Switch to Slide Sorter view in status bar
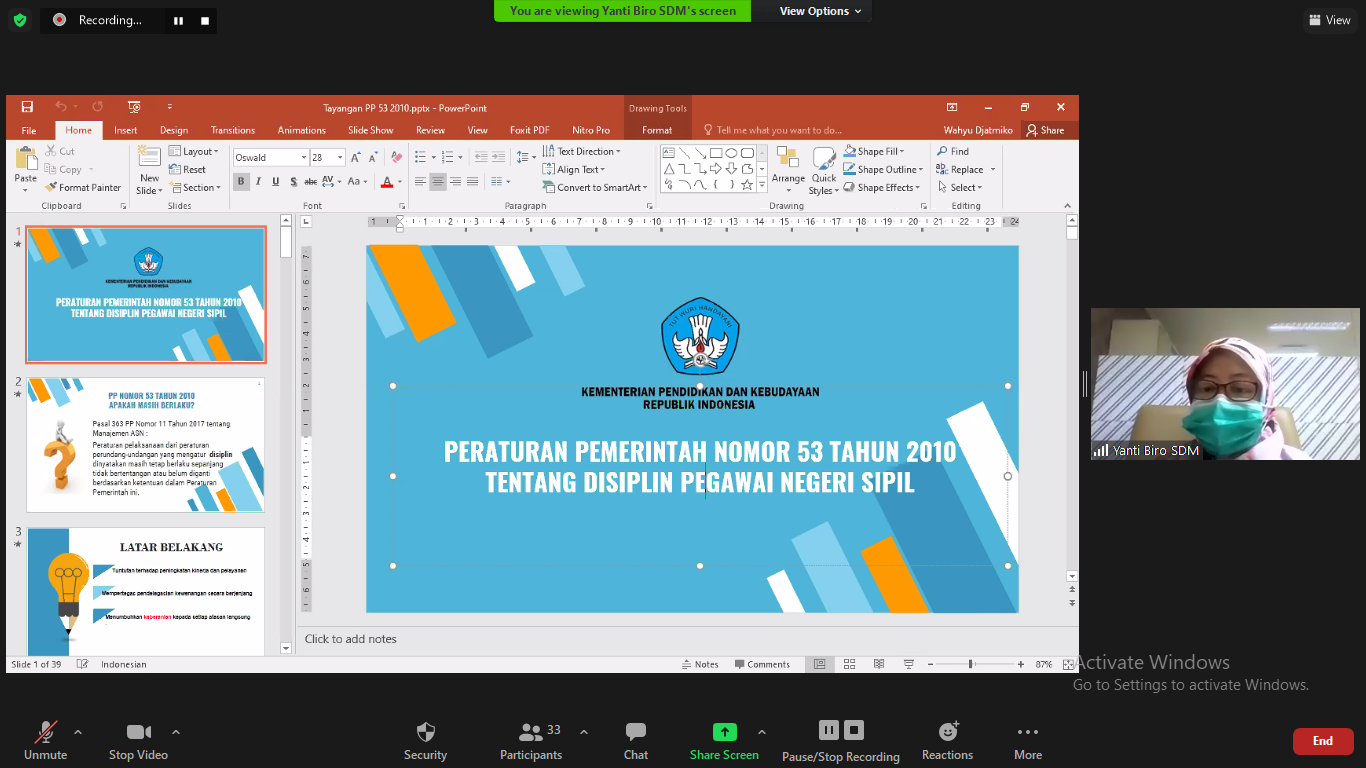The width and height of the screenshot is (1366, 768). click(848, 663)
